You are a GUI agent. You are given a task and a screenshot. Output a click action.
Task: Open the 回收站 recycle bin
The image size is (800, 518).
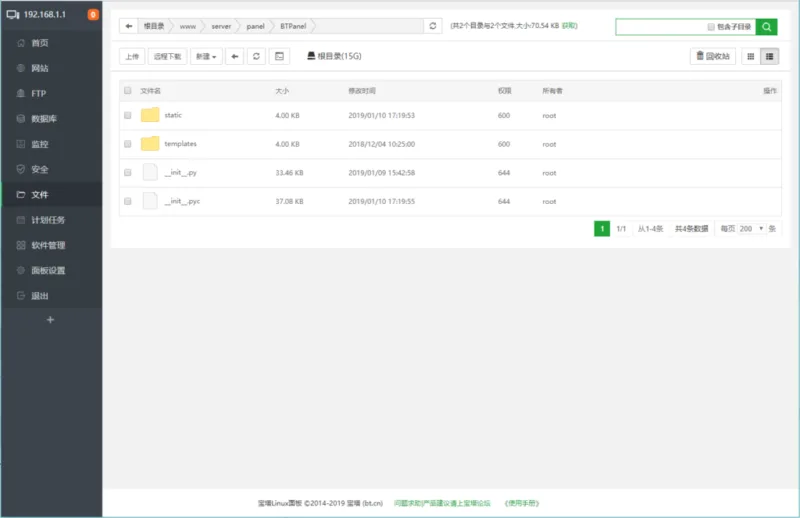point(713,57)
